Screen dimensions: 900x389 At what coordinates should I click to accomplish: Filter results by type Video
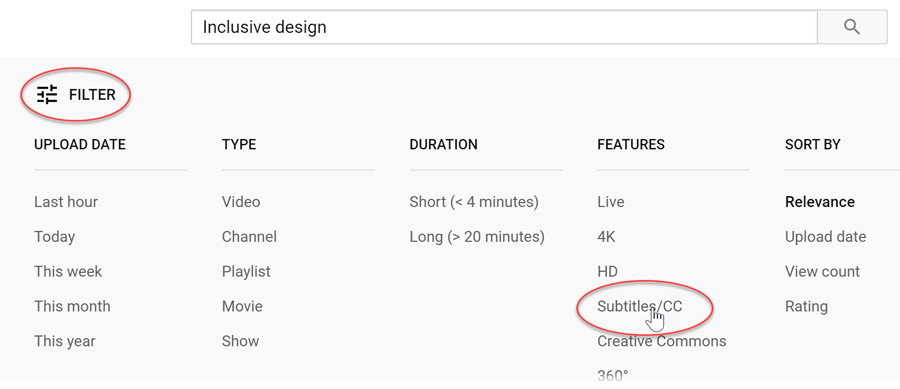pyautogui.click(x=240, y=202)
